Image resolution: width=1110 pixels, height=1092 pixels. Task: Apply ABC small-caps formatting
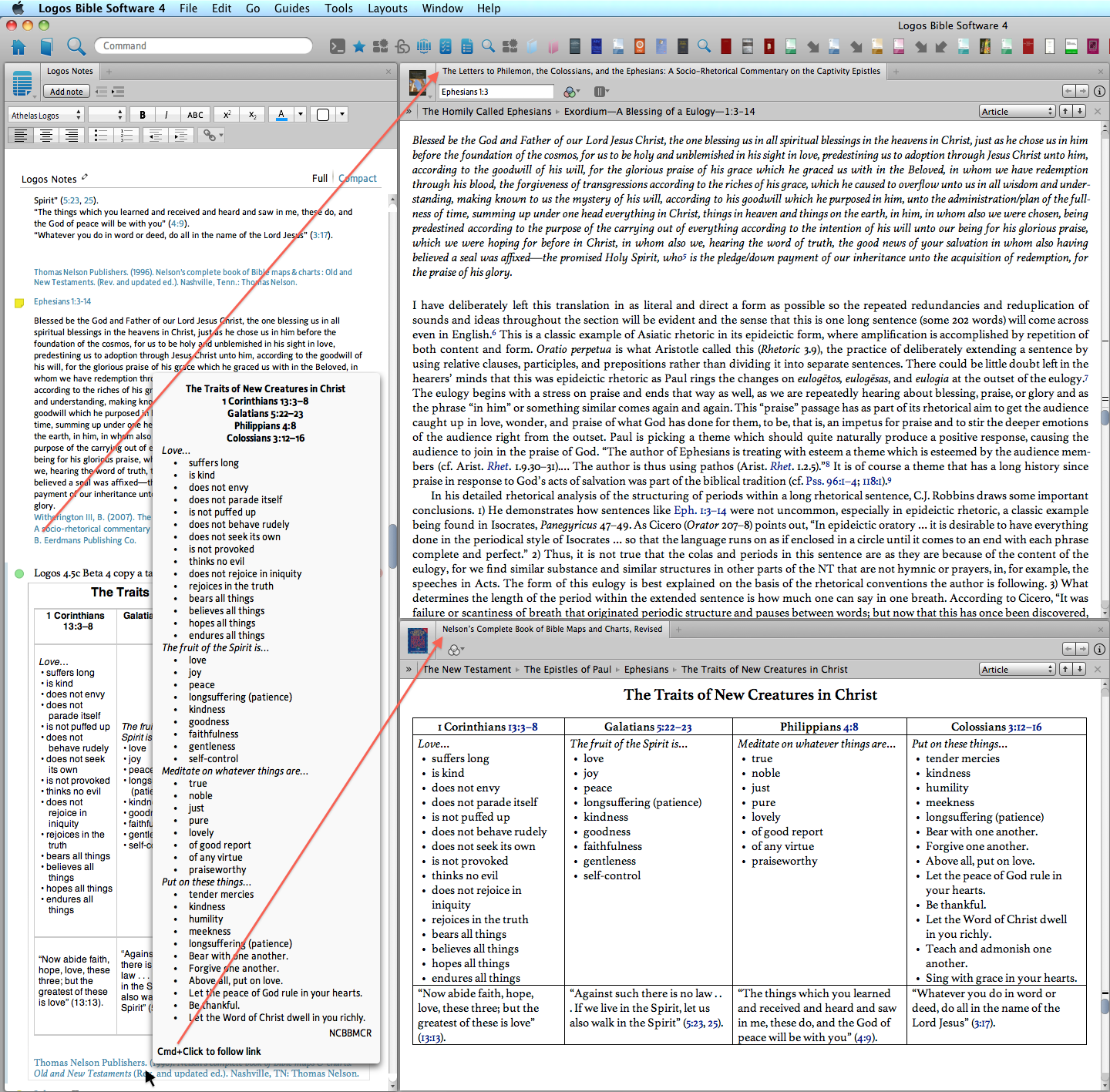[x=195, y=115]
